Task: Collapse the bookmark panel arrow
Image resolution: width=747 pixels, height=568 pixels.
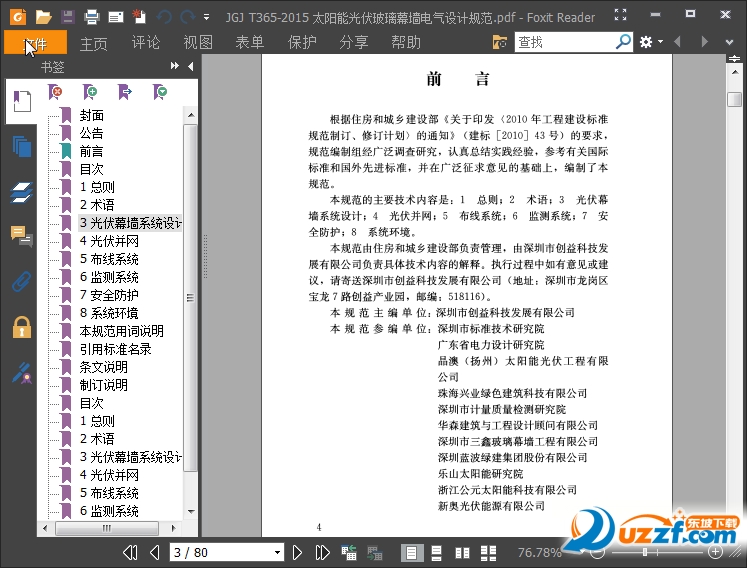Action: click(x=191, y=66)
